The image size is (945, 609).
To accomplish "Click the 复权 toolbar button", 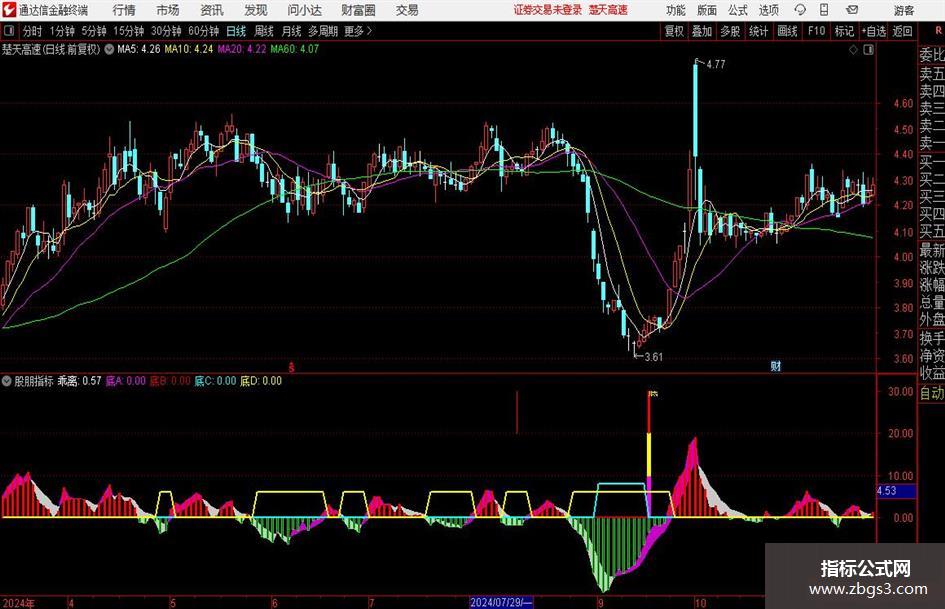I will (674, 31).
